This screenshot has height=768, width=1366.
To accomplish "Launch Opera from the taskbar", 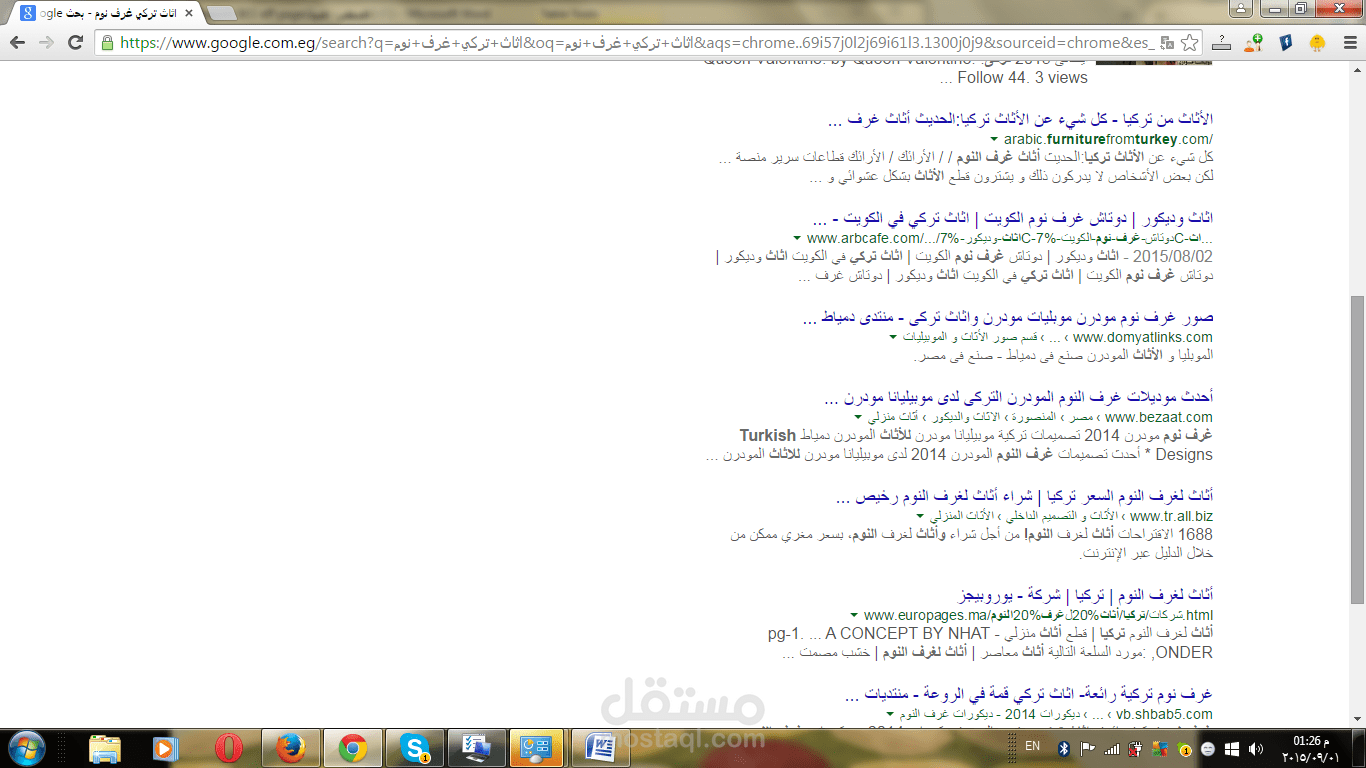I will 229,748.
